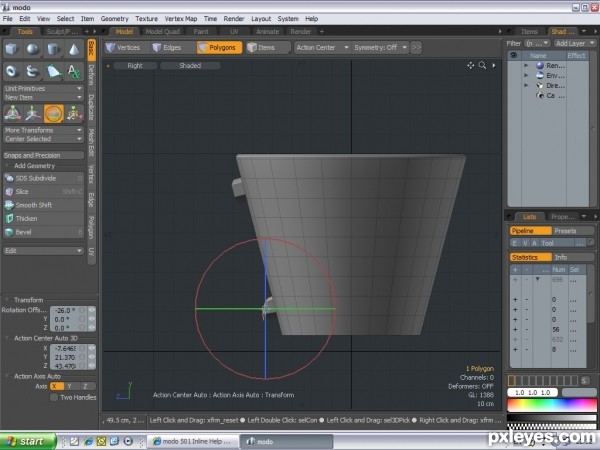Screen dimensions: 600x450
Task: Select the Cone primitive tool
Action: pyautogui.click(x=74, y=49)
